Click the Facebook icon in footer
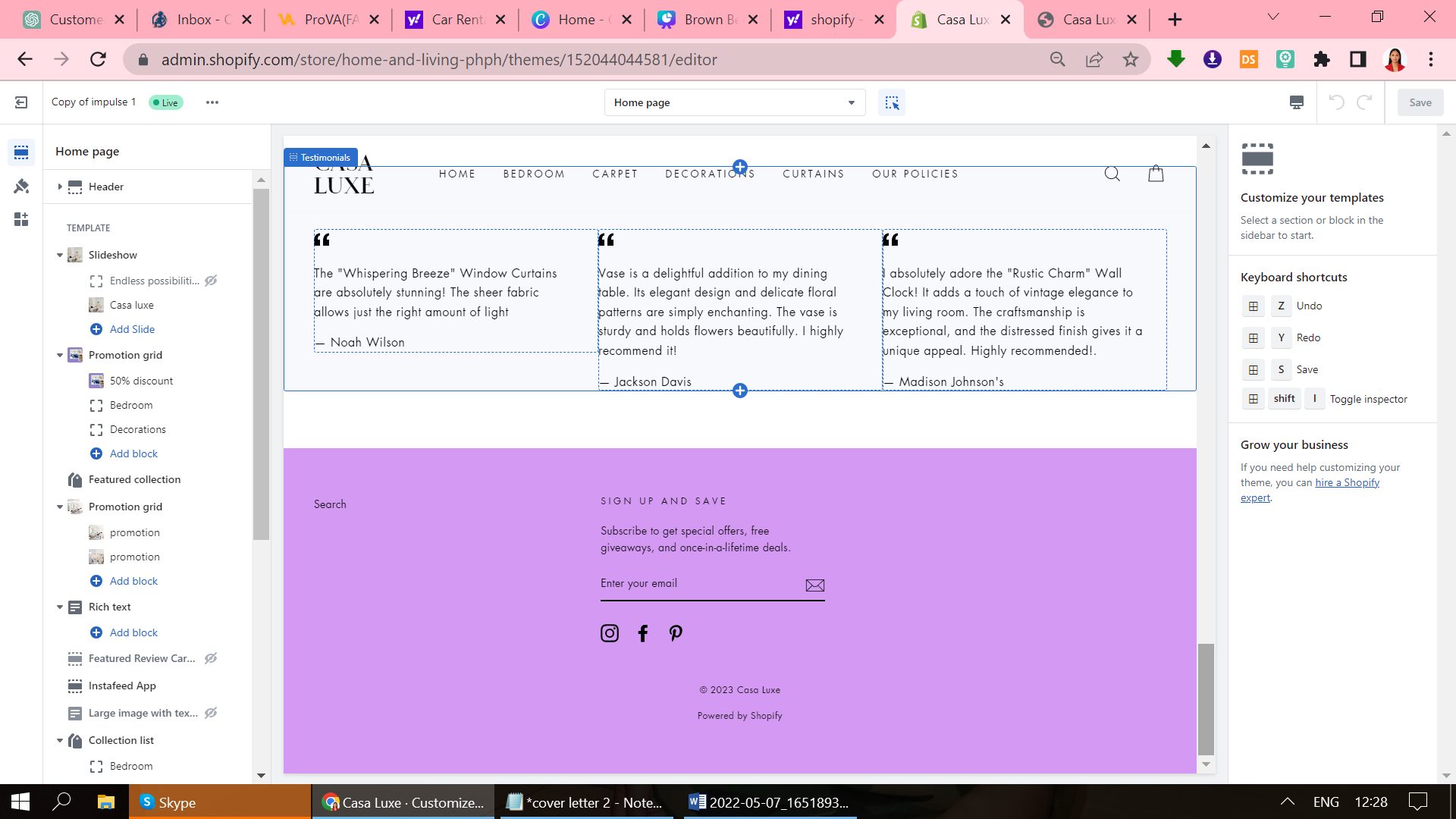The width and height of the screenshot is (1456, 819). coord(643,633)
